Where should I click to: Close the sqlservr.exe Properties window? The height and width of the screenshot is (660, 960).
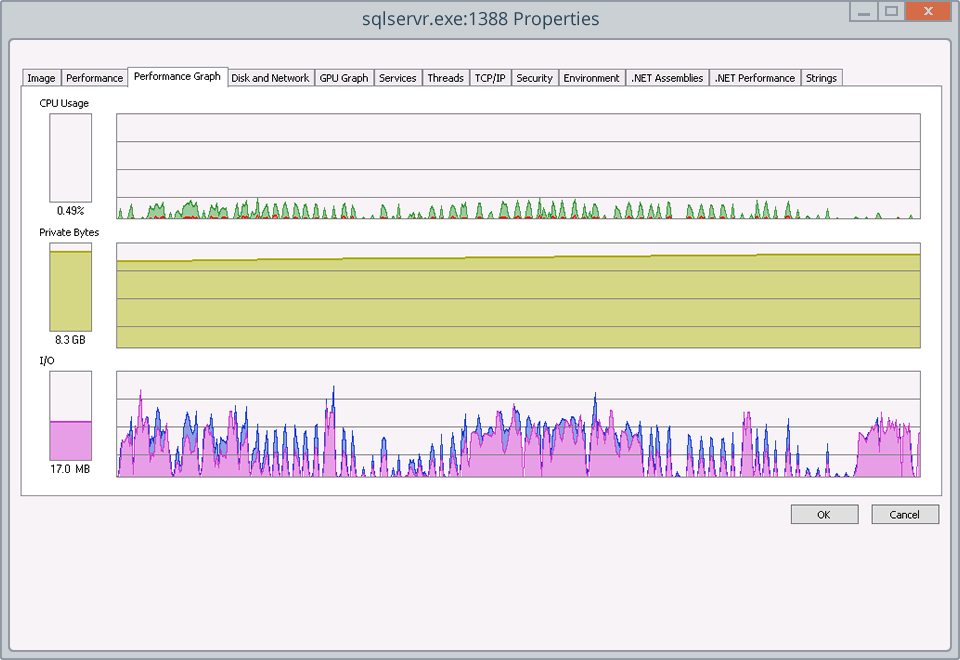coord(926,11)
